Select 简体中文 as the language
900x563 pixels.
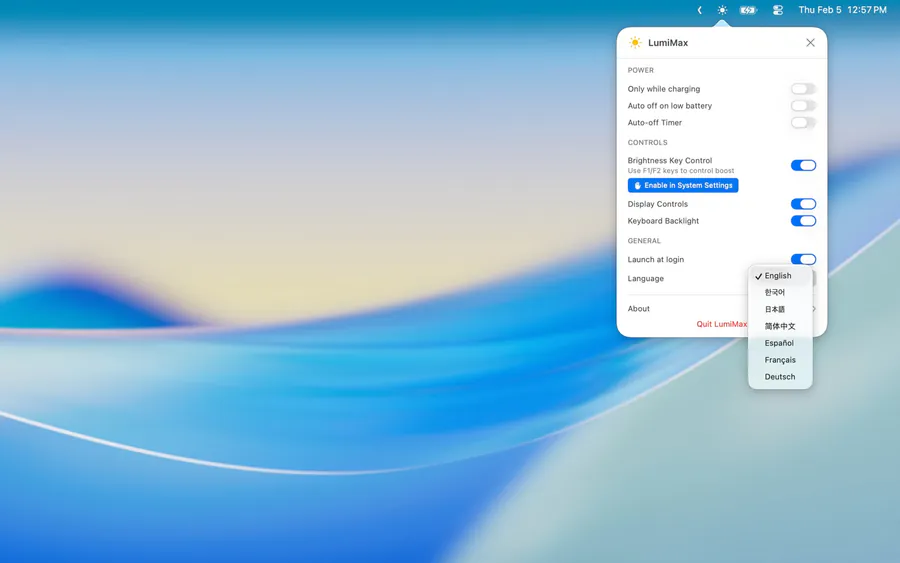[781, 326]
